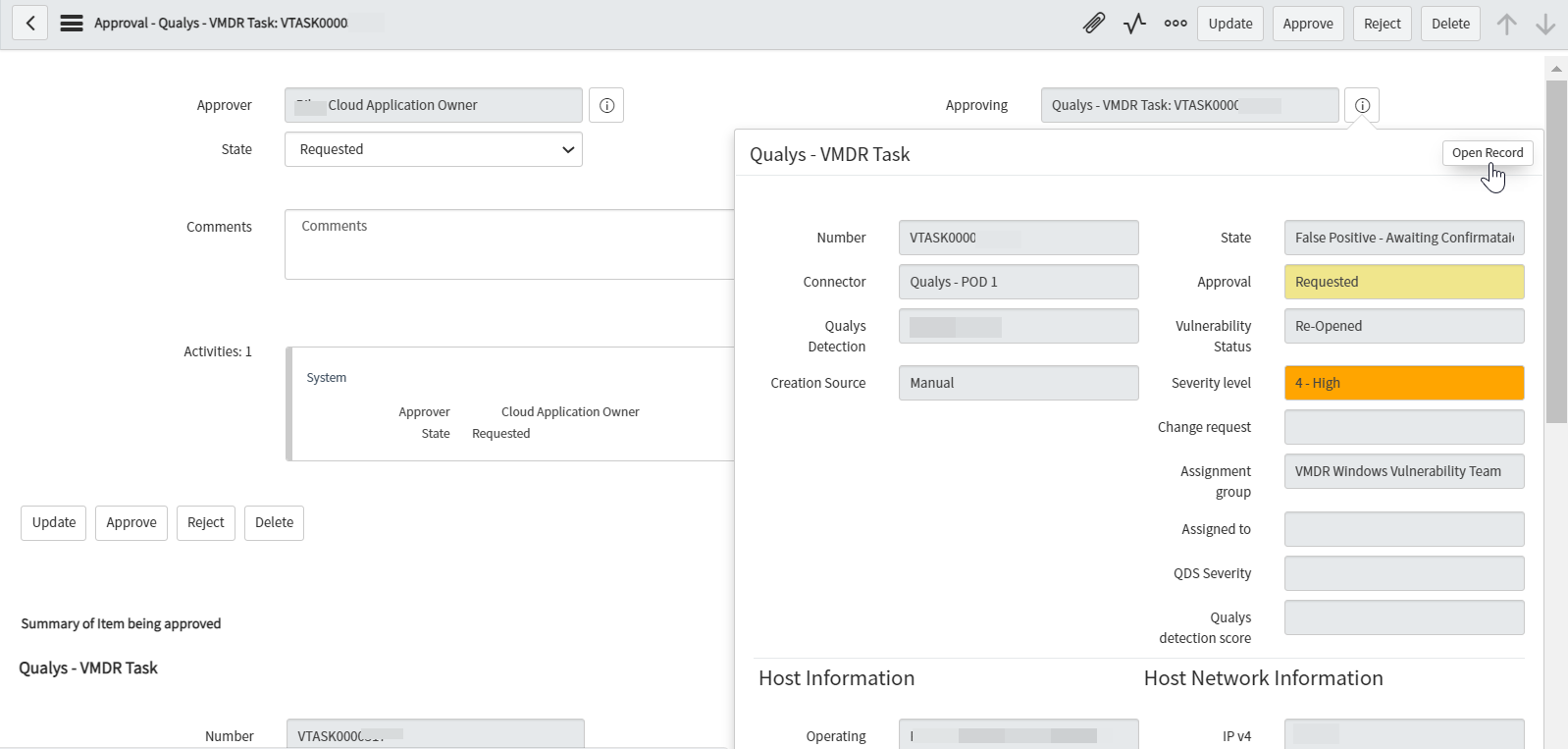Image resolution: width=1568 pixels, height=749 pixels.
Task: Click Reject button in the top header
Action: pos(1382,24)
